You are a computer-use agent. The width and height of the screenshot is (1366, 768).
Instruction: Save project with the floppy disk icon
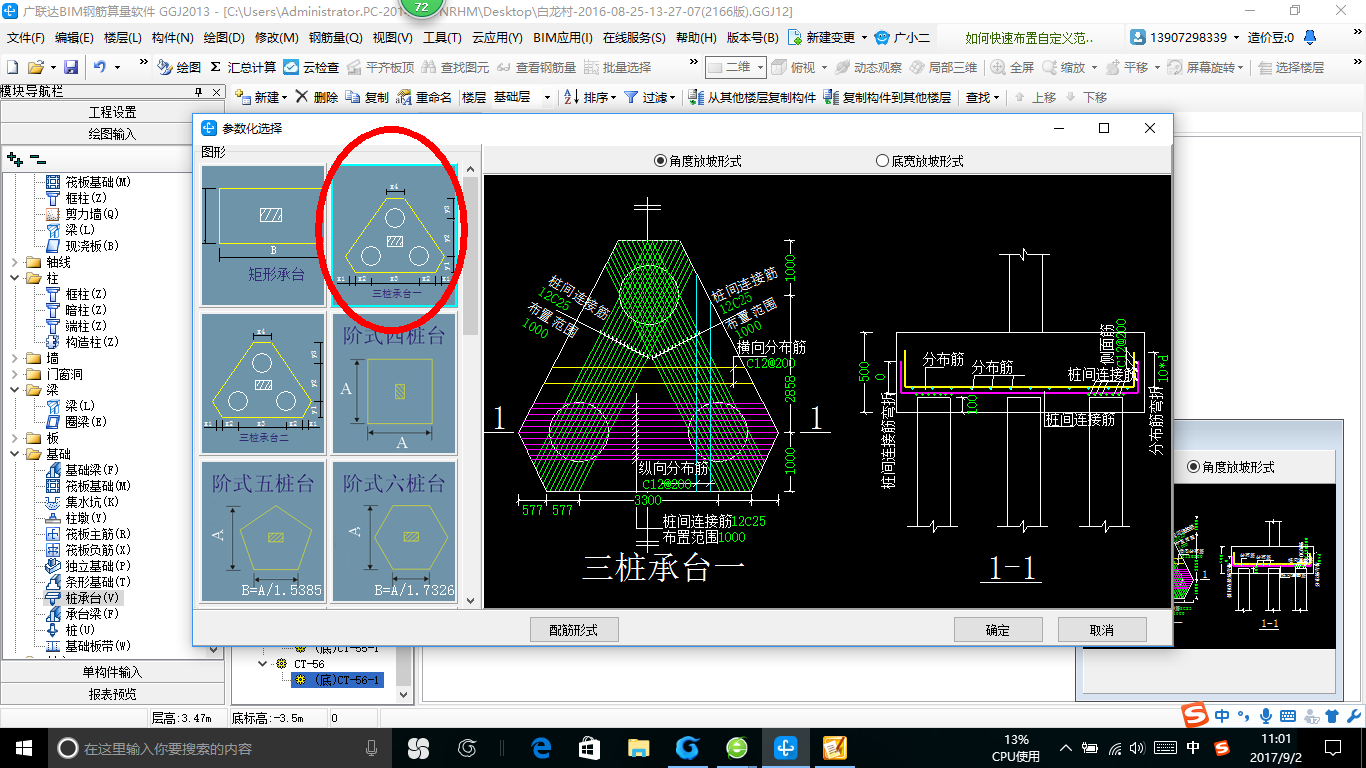[71, 67]
